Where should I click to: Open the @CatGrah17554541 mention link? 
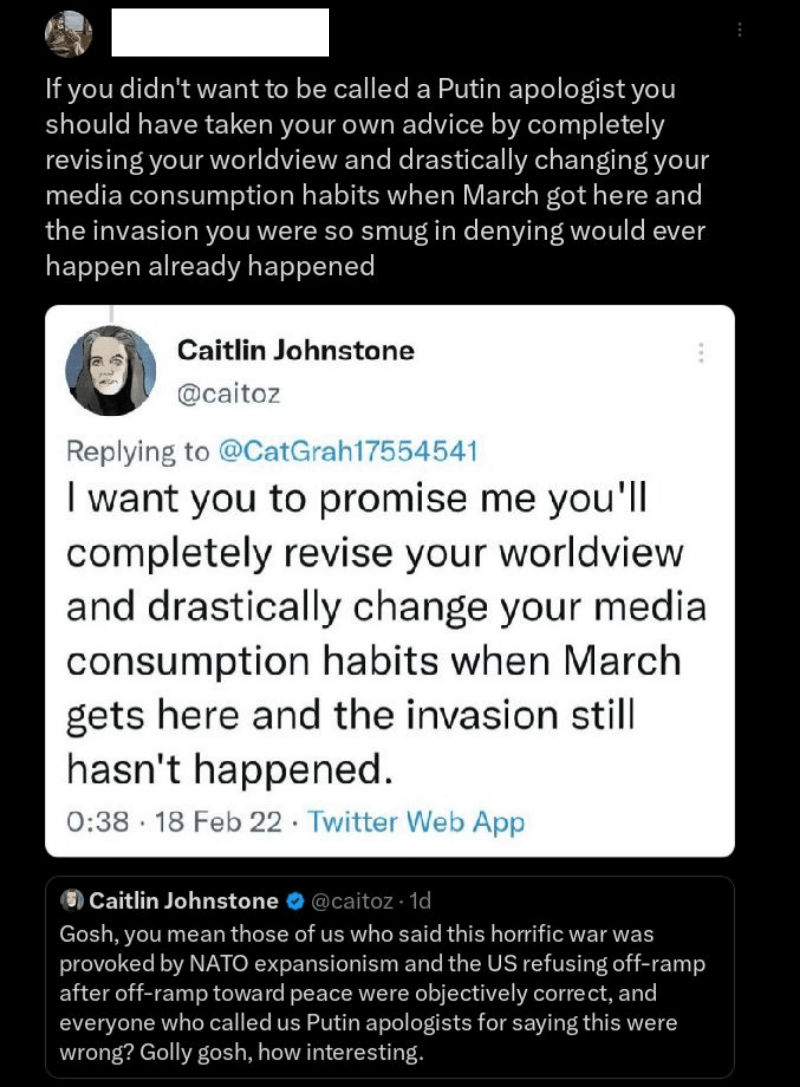point(348,451)
